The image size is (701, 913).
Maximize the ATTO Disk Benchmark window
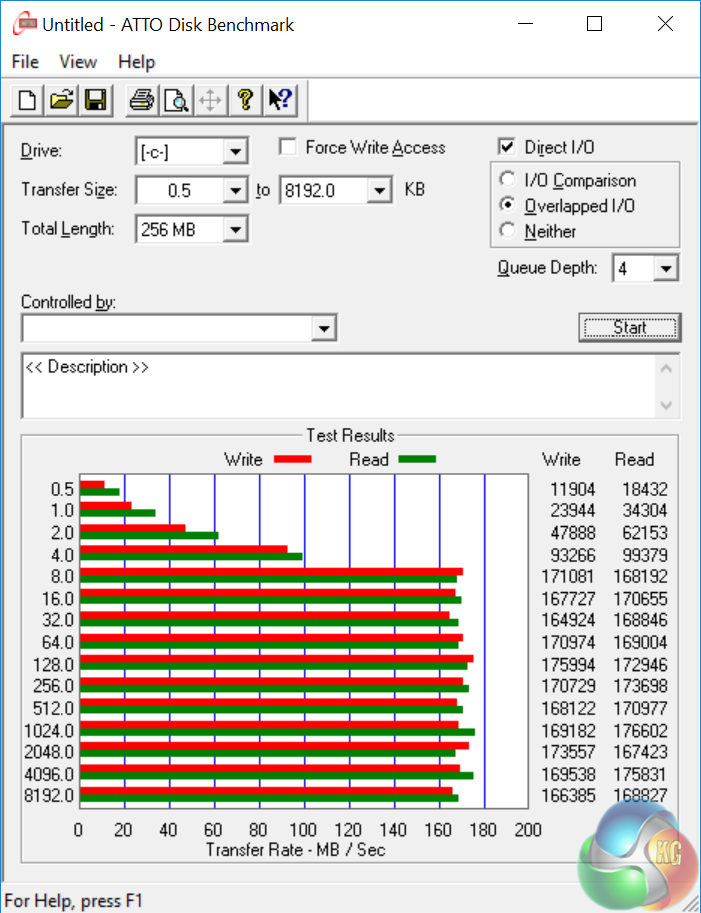click(594, 23)
